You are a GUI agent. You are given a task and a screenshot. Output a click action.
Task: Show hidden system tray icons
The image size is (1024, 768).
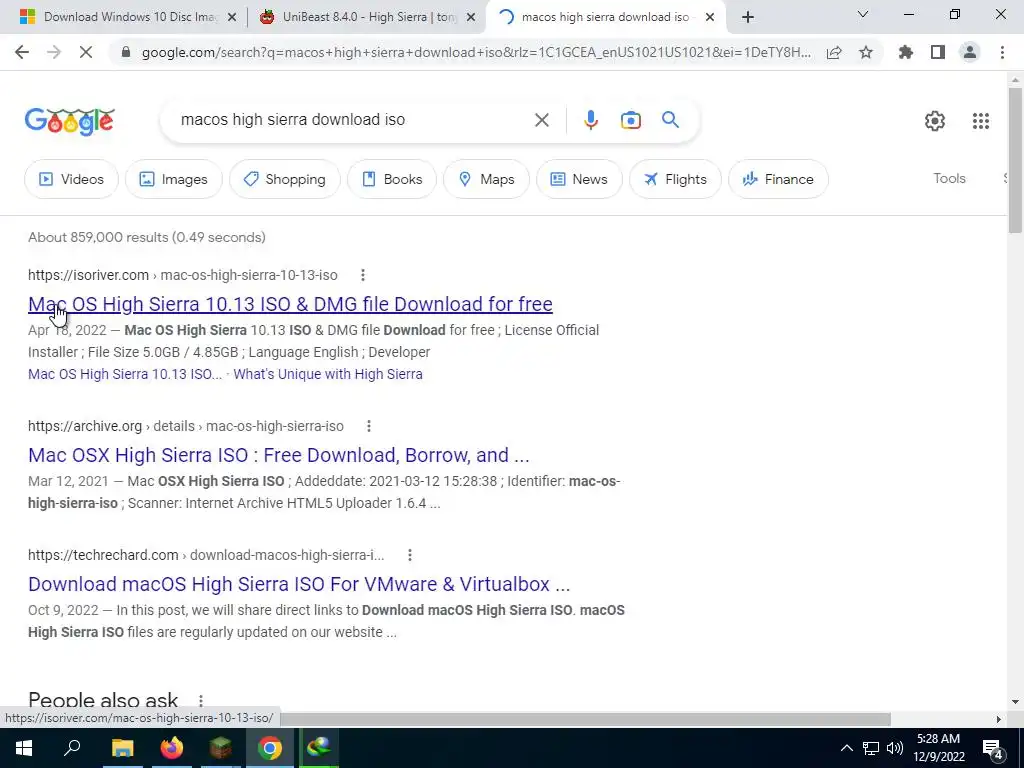(x=846, y=748)
